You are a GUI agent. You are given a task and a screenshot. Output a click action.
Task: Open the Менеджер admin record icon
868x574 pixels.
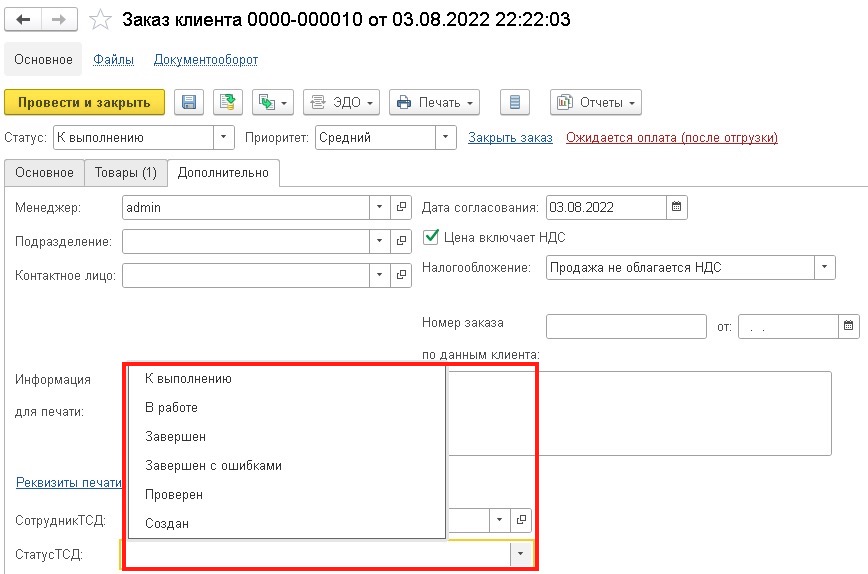(x=401, y=207)
